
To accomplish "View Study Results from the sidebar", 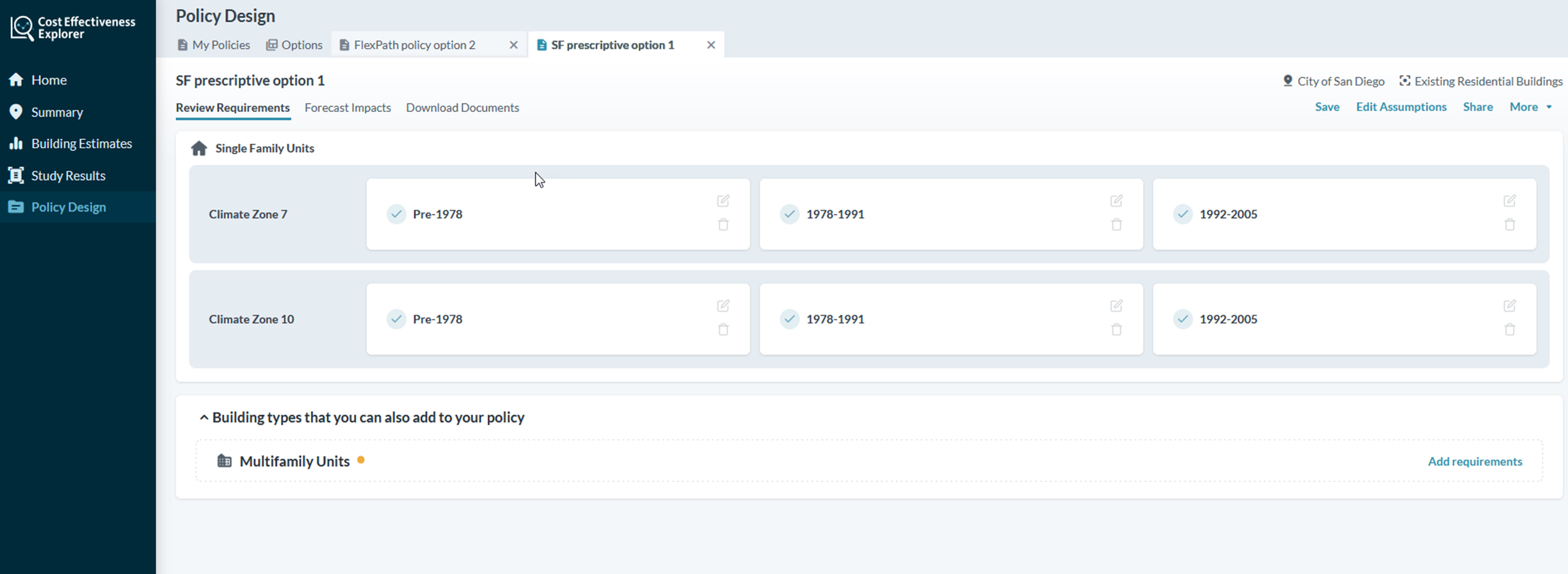I will coord(16,175).
